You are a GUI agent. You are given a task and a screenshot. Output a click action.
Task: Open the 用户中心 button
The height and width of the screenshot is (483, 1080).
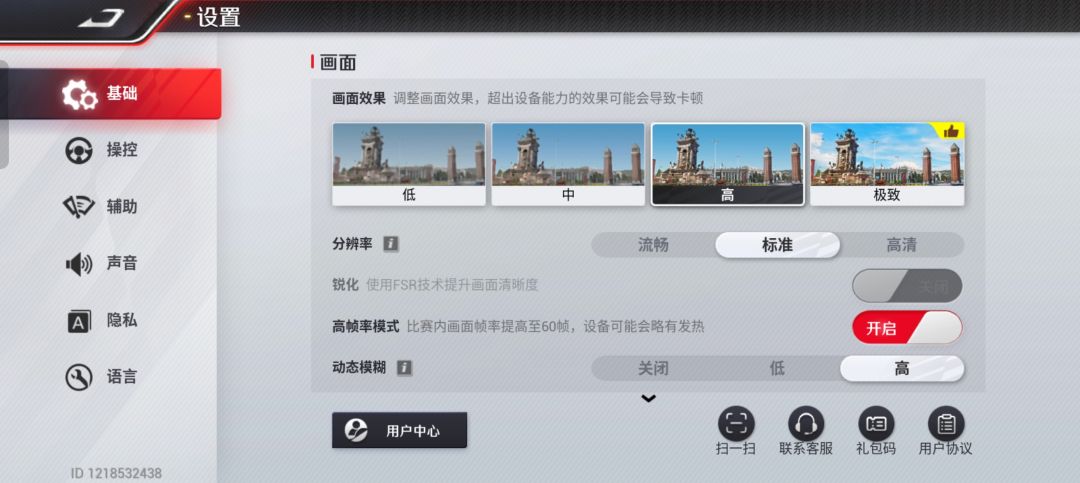tap(399, 431)
